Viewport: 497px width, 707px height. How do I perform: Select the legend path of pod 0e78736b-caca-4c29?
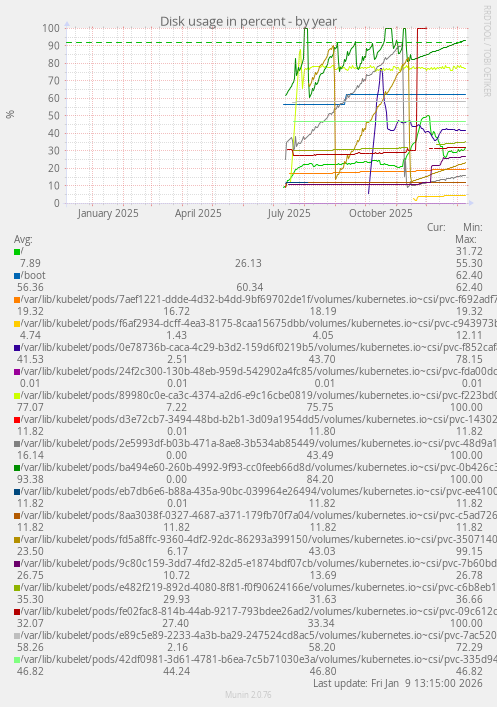[x=259, y=347]
